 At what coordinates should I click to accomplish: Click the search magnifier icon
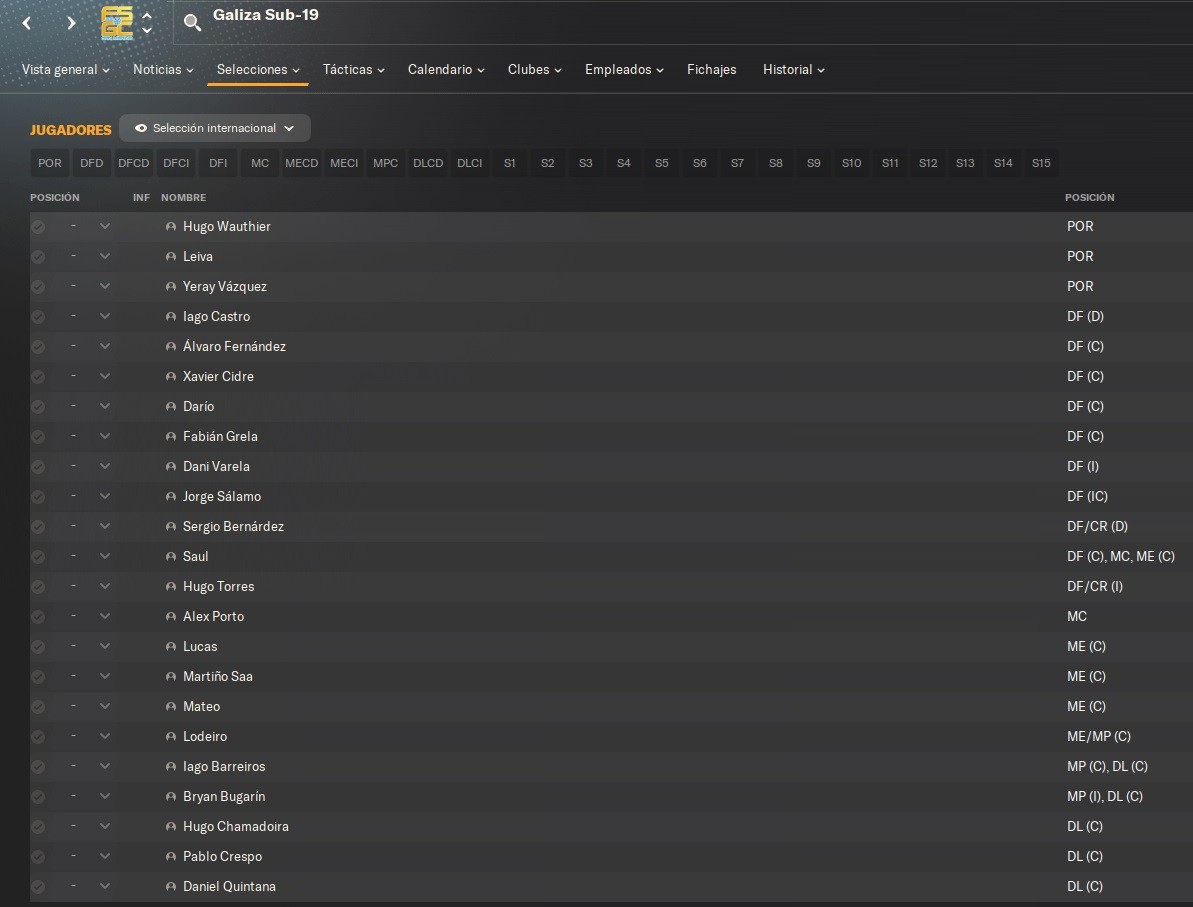click(192, 23)
